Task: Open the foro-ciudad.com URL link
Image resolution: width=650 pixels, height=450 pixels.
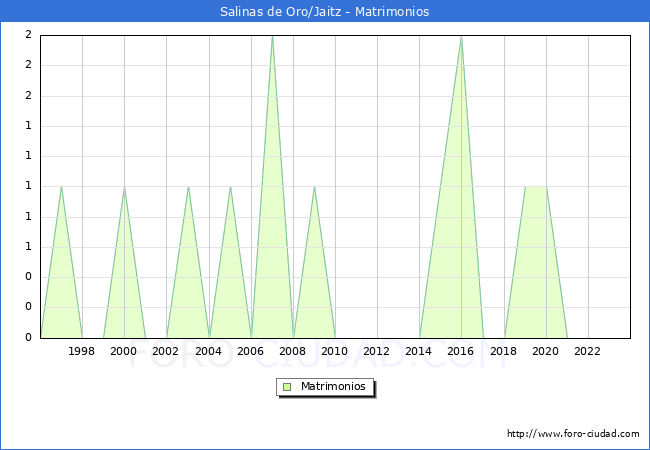Action: point(573,434)
